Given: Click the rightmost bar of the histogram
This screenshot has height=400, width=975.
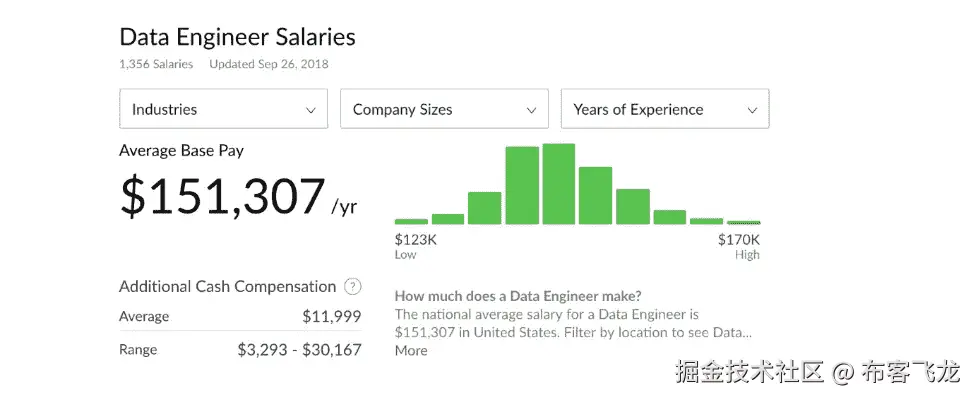Looking at the screenshot, I should (744, 222).
